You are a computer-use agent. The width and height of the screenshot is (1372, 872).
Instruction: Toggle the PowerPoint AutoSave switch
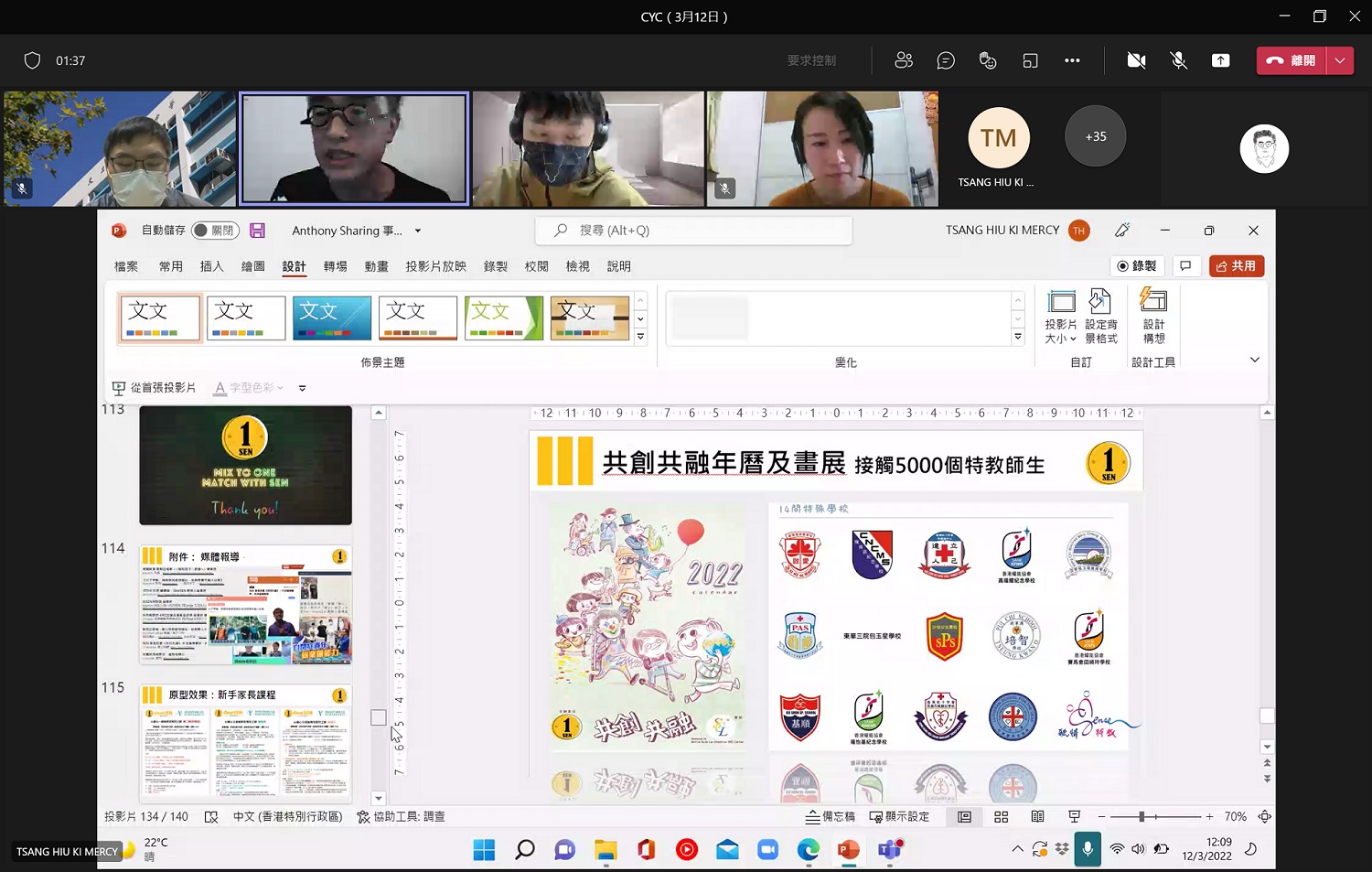tap(215, 231)
